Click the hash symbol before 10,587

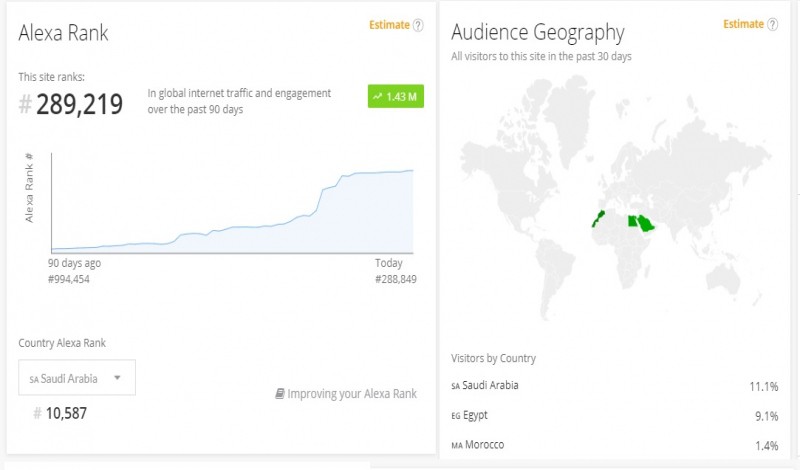coord(38,413)
